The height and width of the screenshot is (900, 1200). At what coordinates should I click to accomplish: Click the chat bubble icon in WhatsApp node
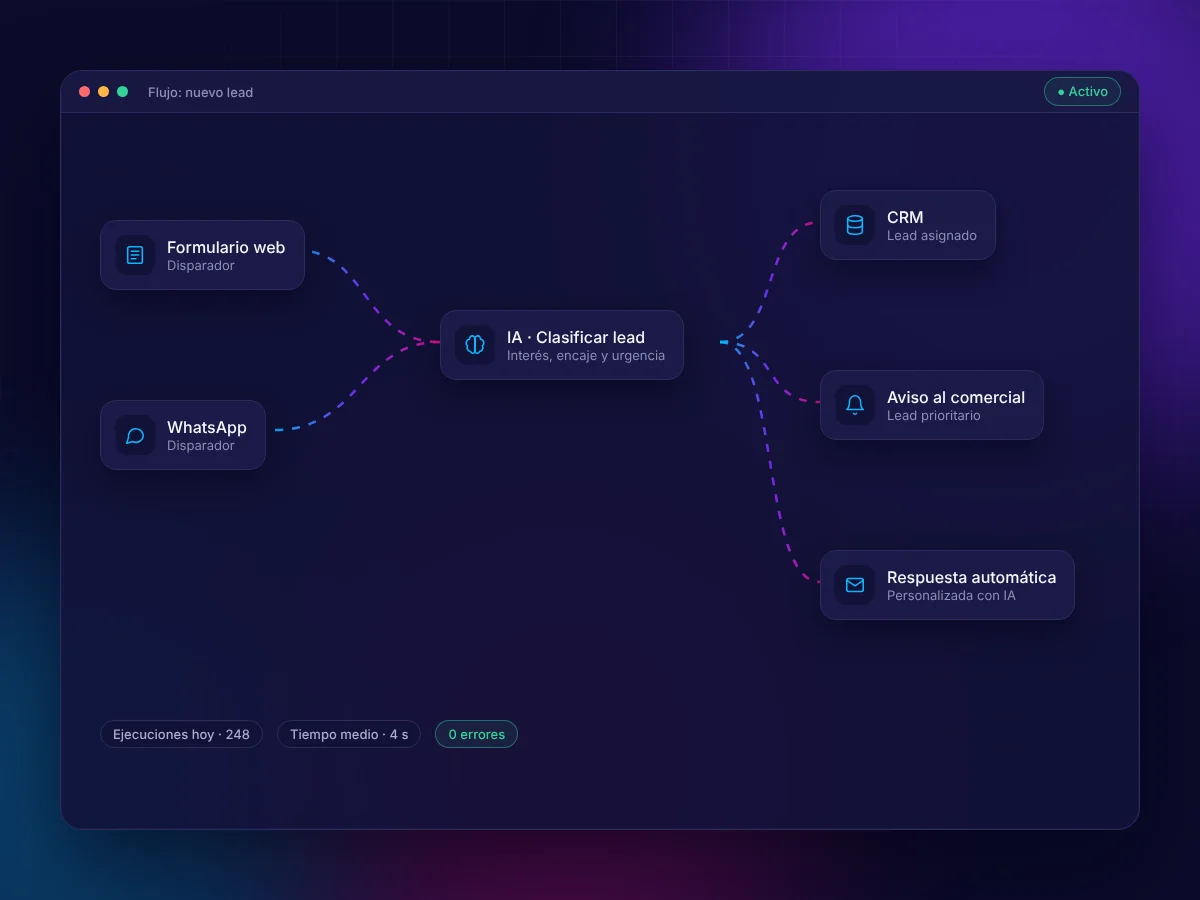coord(135,435)
